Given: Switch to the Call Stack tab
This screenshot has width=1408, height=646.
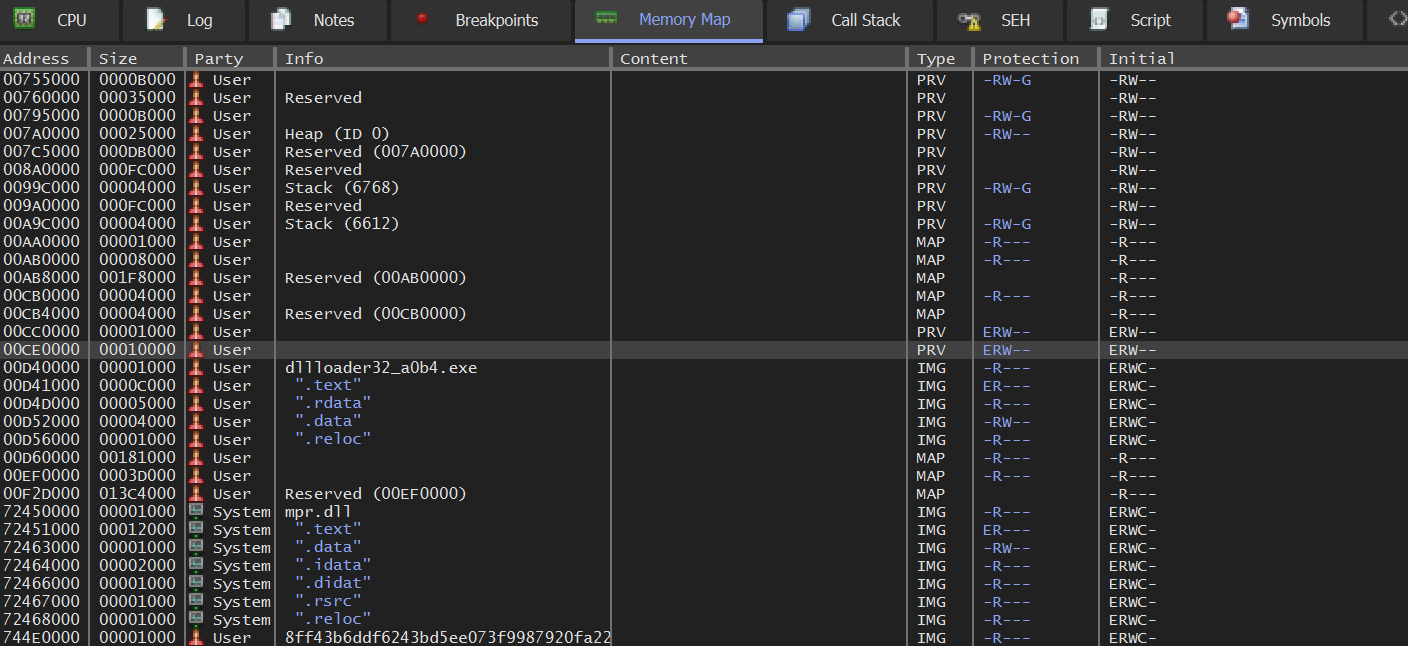Looking at the screenshot, I should [x=865, y=20].
